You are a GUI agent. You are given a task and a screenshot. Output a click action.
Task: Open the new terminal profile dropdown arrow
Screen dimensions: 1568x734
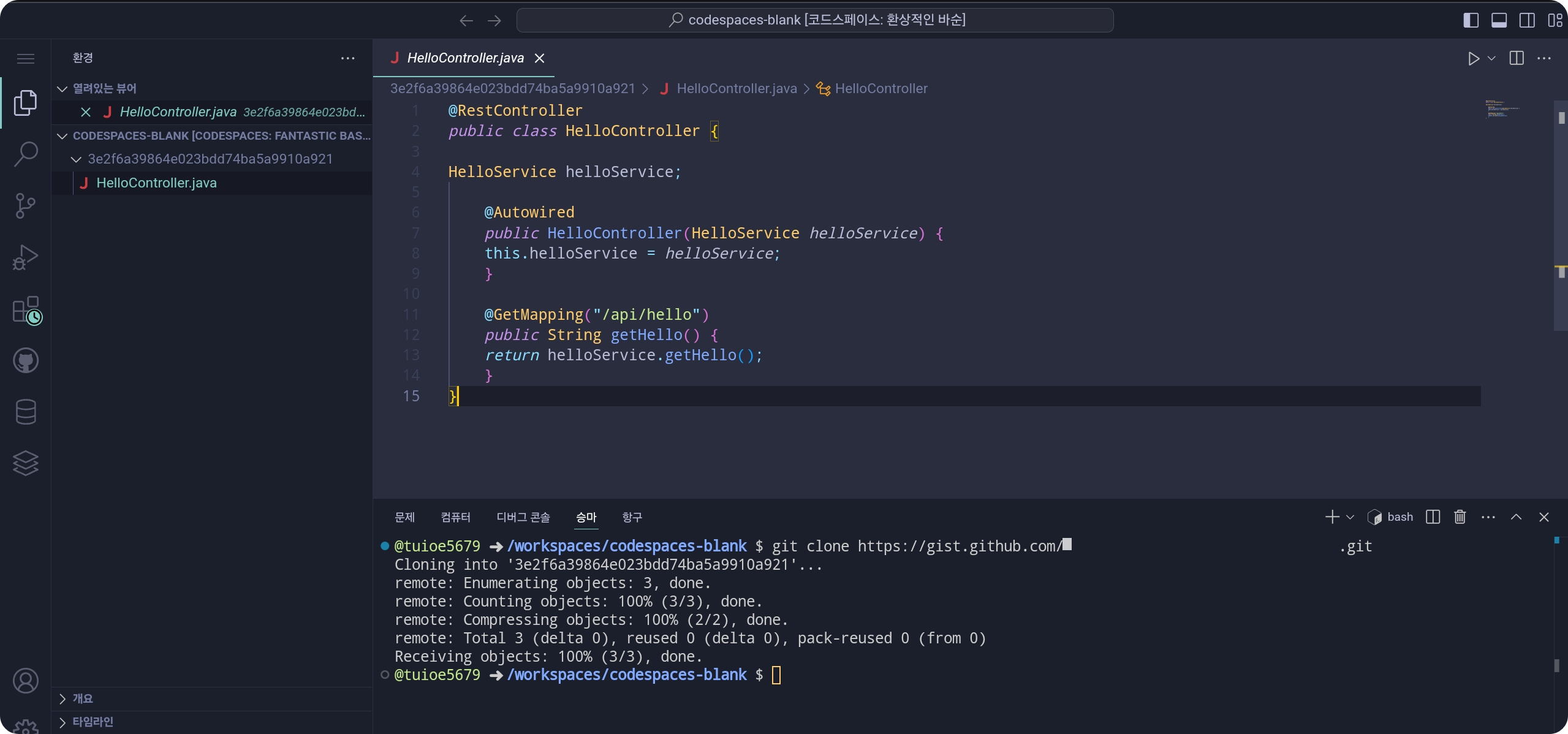click(x=1350, y=517)
